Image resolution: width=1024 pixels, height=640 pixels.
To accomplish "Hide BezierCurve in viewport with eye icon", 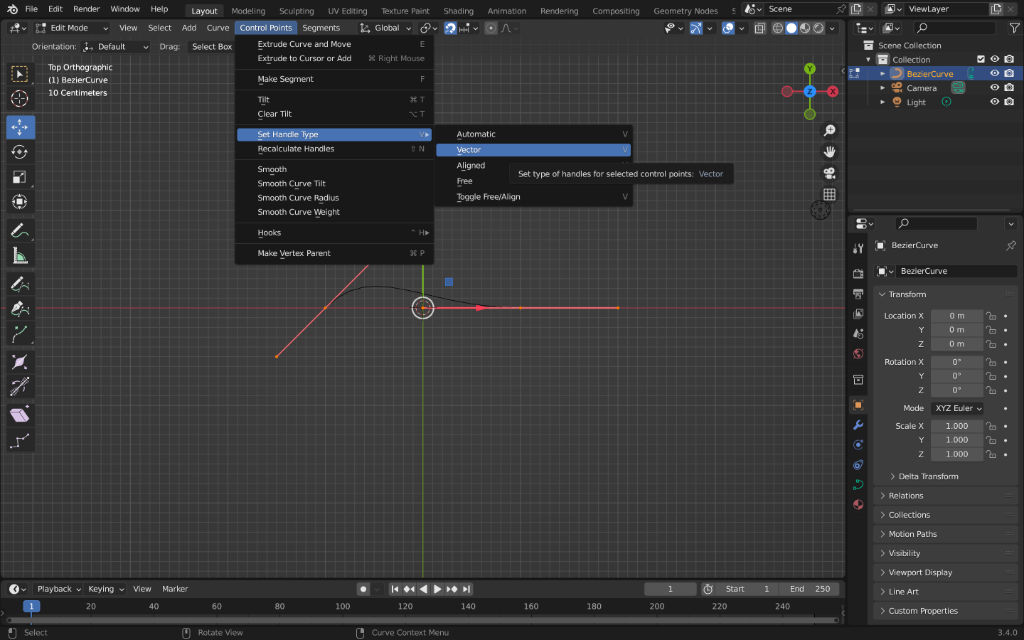I will [x=995, y=73].
